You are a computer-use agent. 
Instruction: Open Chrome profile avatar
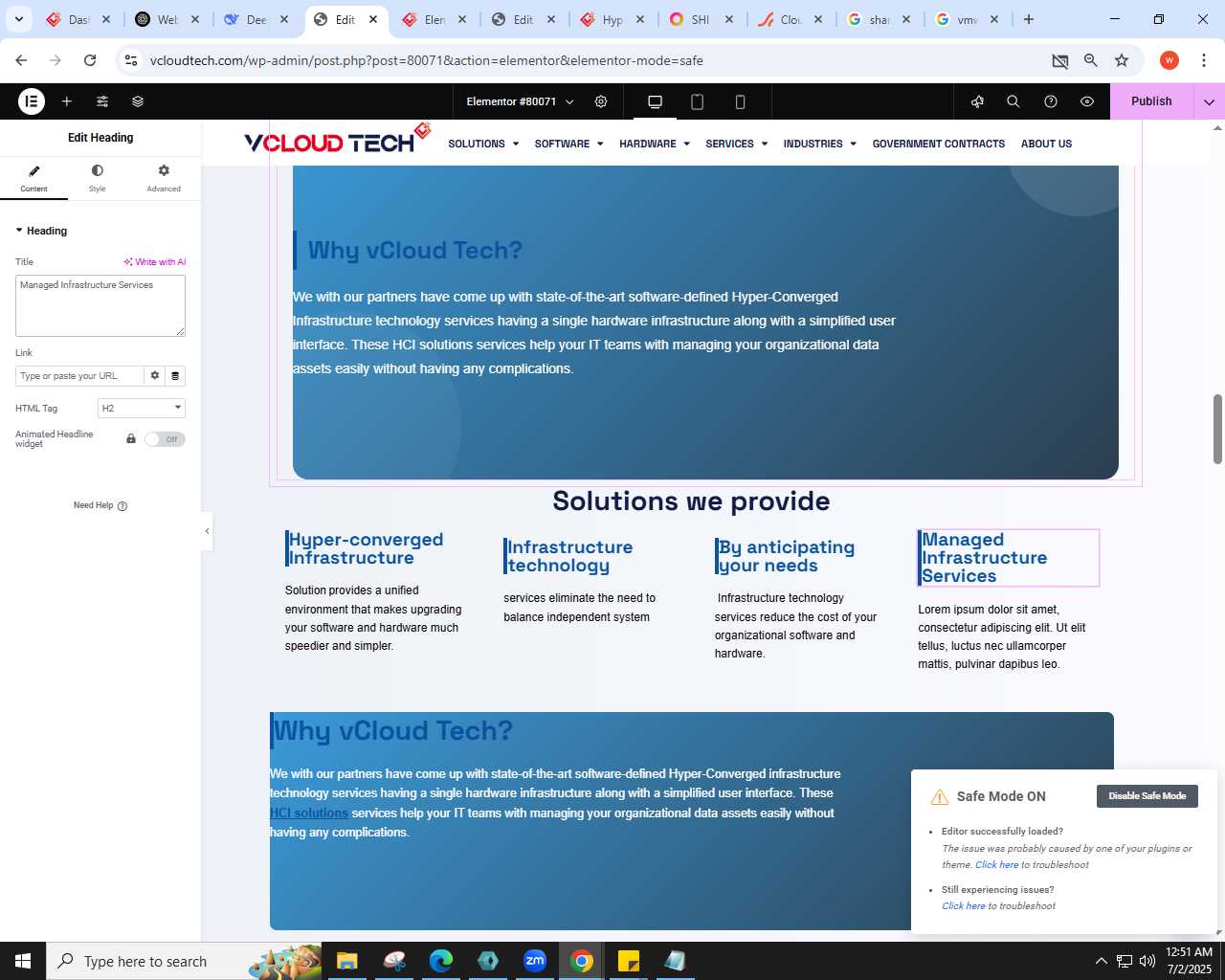[x=1169, y=60]
